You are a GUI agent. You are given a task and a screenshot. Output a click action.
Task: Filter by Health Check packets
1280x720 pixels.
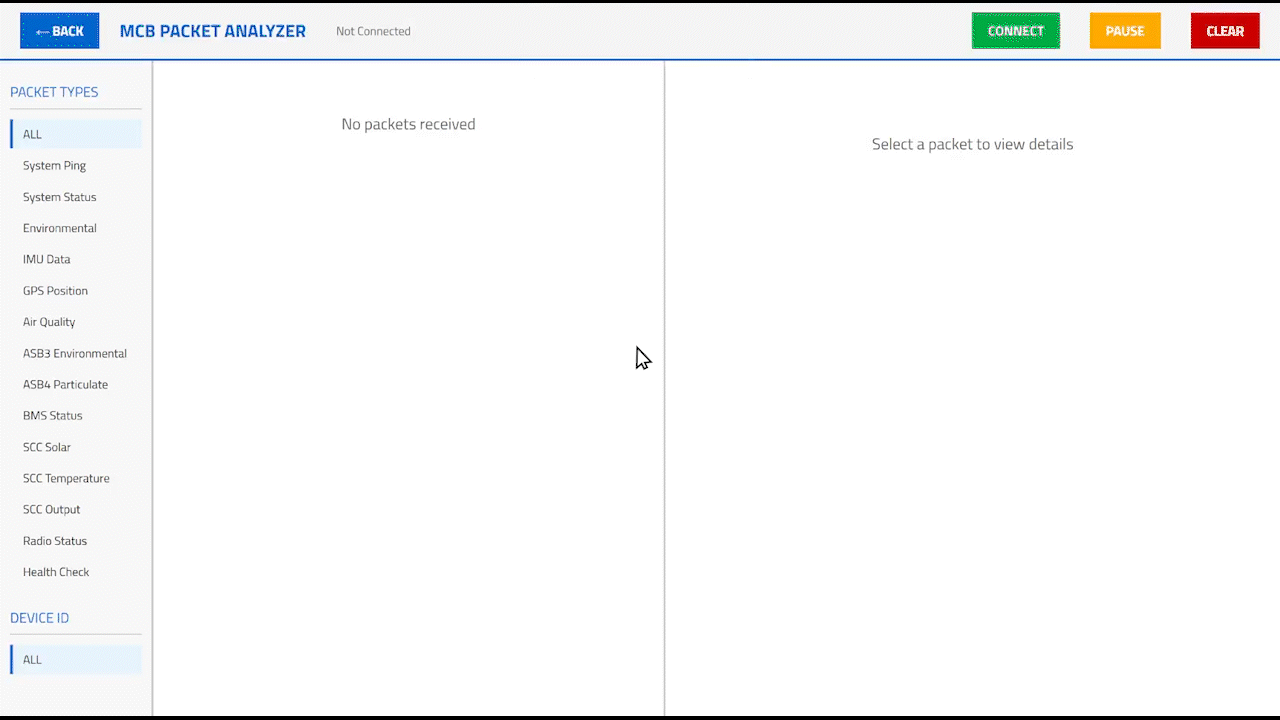(57, 572)
